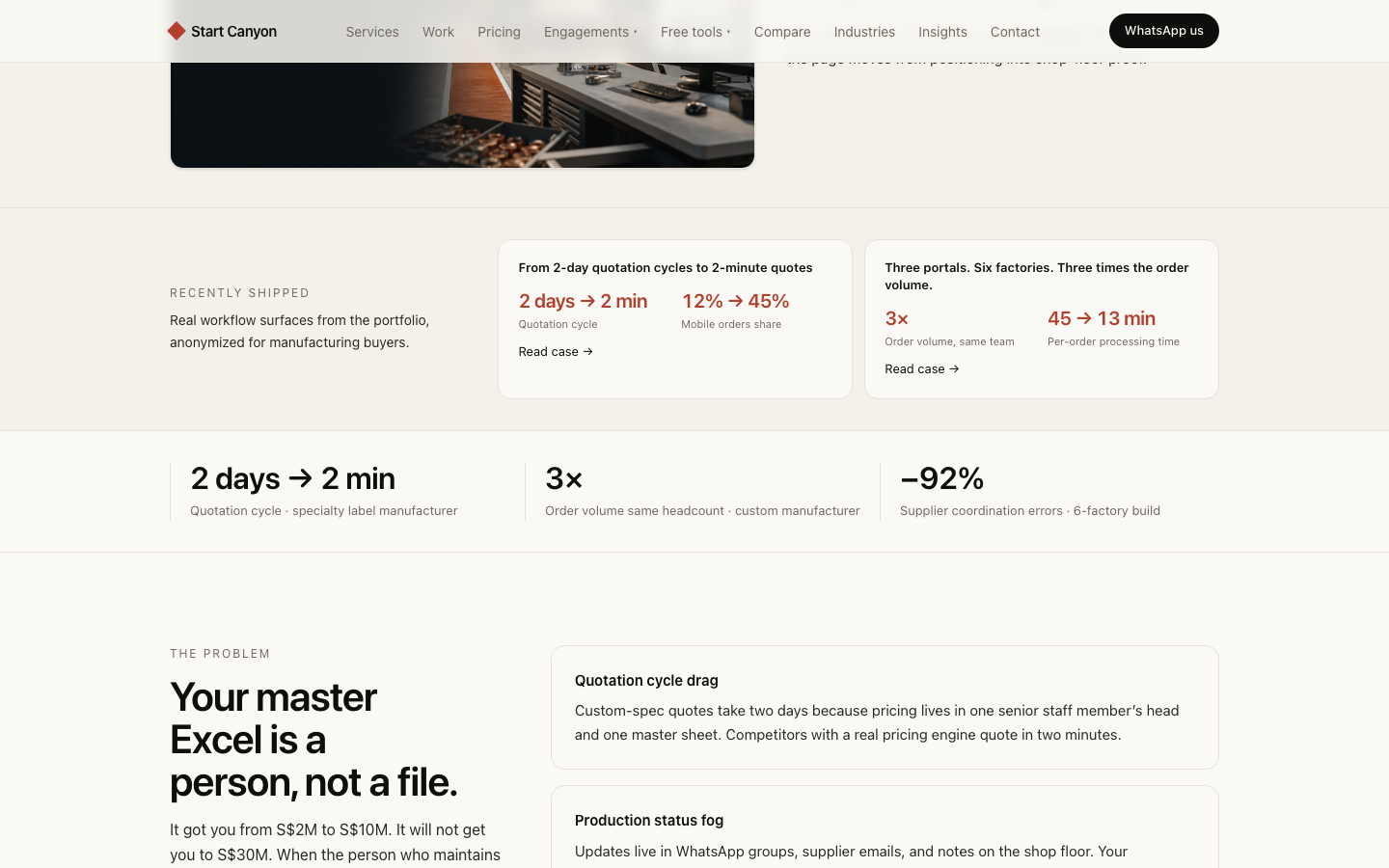This screenshot has width=1389, height=868.
Task: Click the 'Per-order processing time' label
Action: (x=1113, y=341)
